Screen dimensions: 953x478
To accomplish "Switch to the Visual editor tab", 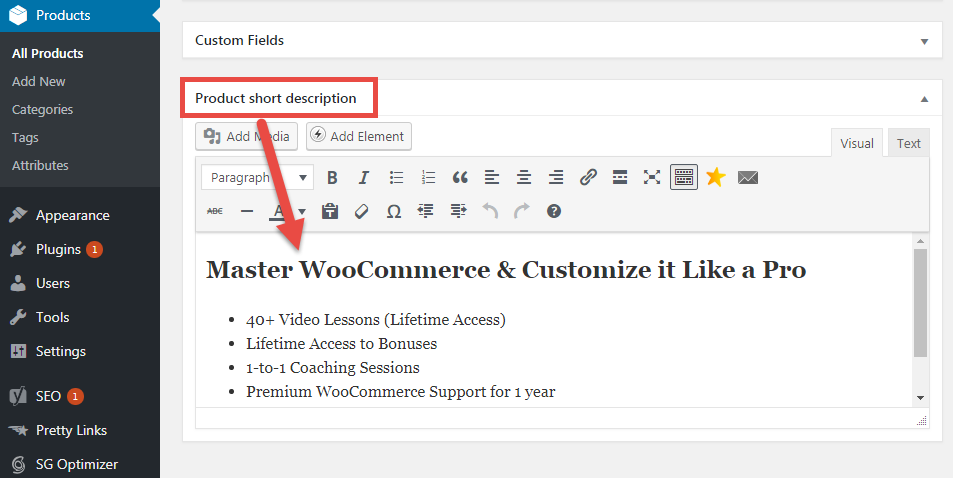I will coord(856,144).
